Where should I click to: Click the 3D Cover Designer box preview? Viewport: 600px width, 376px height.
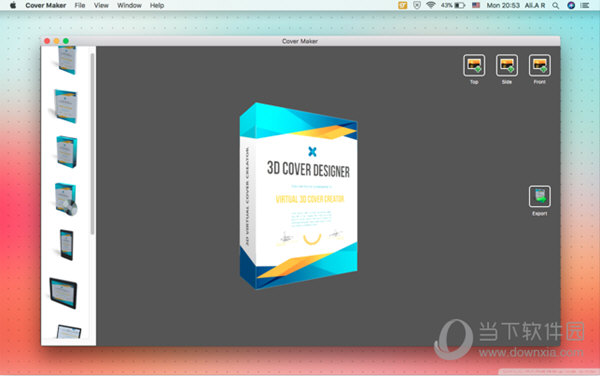[x=299, y=196]
